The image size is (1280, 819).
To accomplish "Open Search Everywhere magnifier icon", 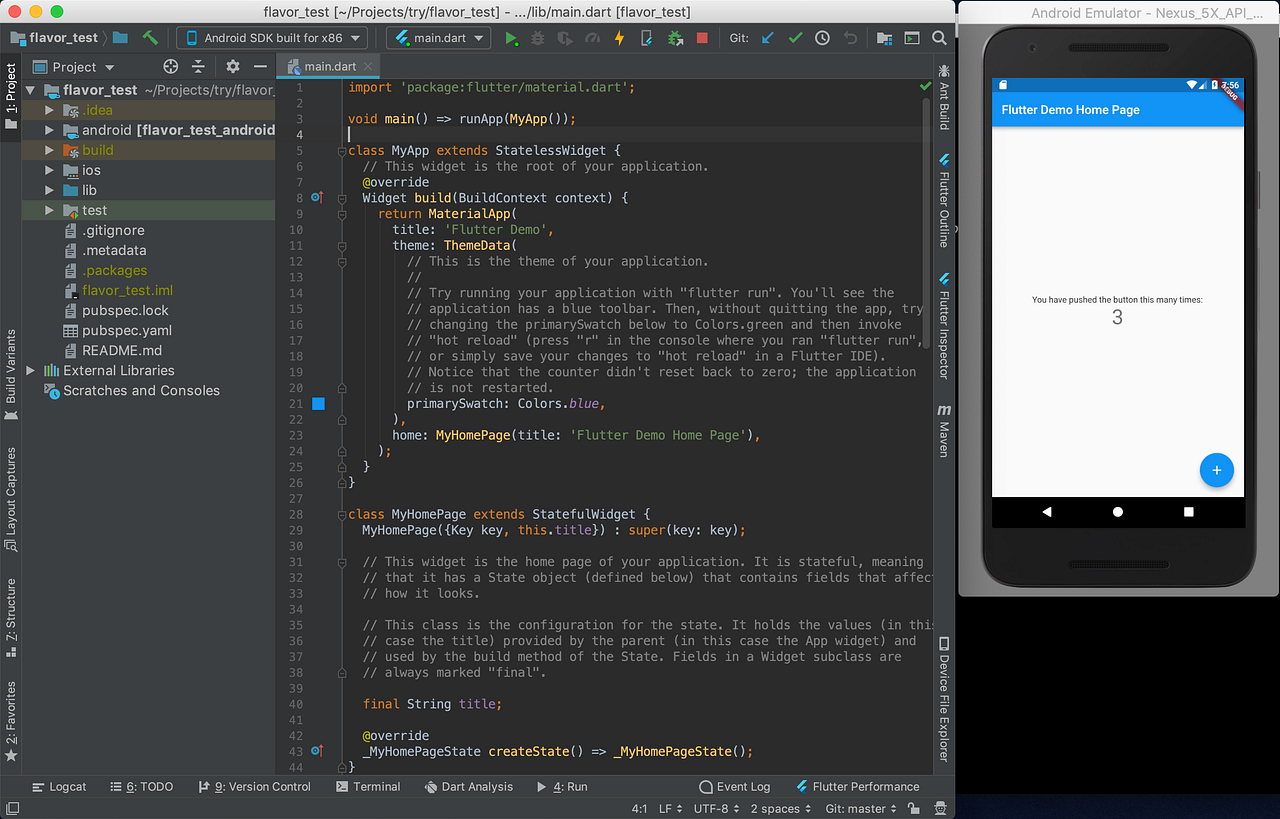I will tap(939, 37).
